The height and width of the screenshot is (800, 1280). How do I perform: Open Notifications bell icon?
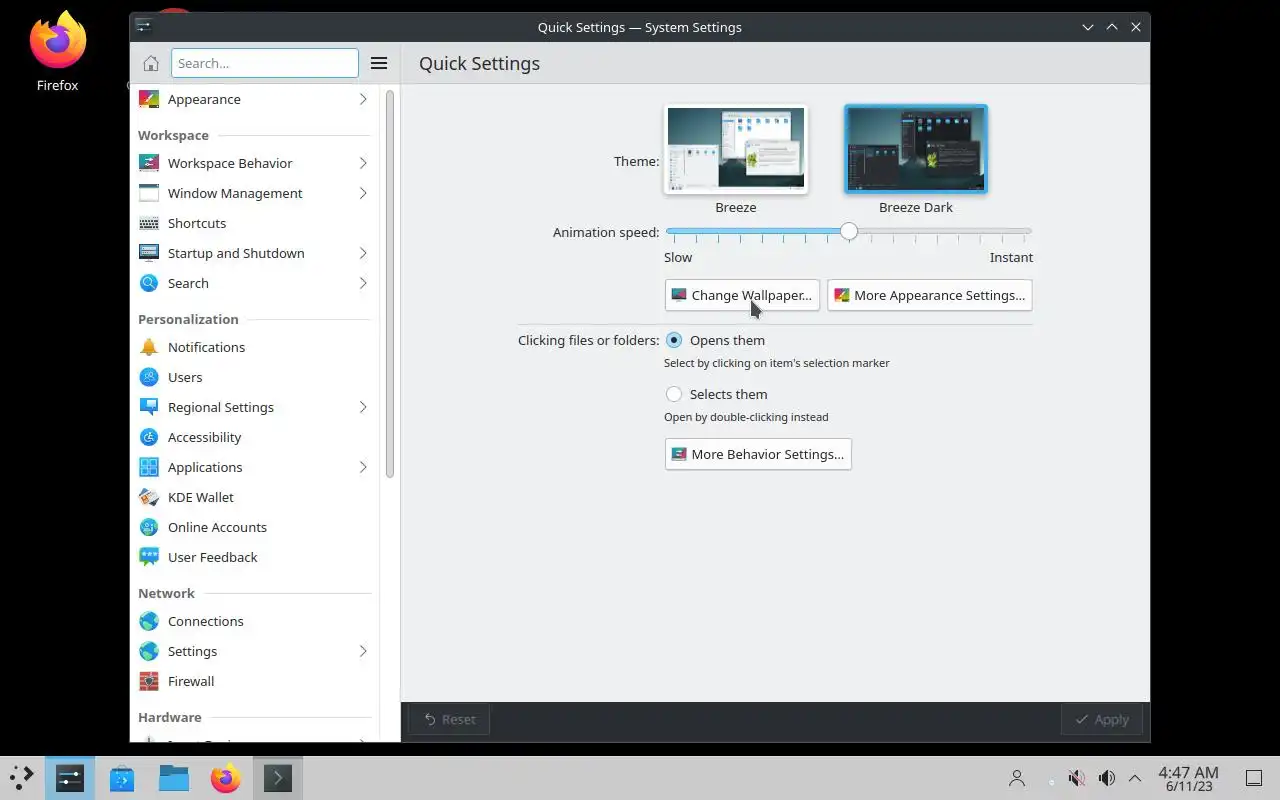149,347
